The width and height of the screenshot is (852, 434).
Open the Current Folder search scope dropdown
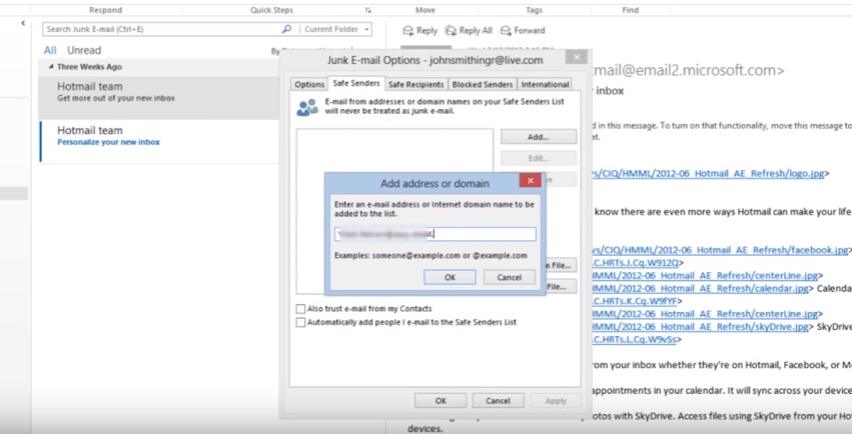336,30
